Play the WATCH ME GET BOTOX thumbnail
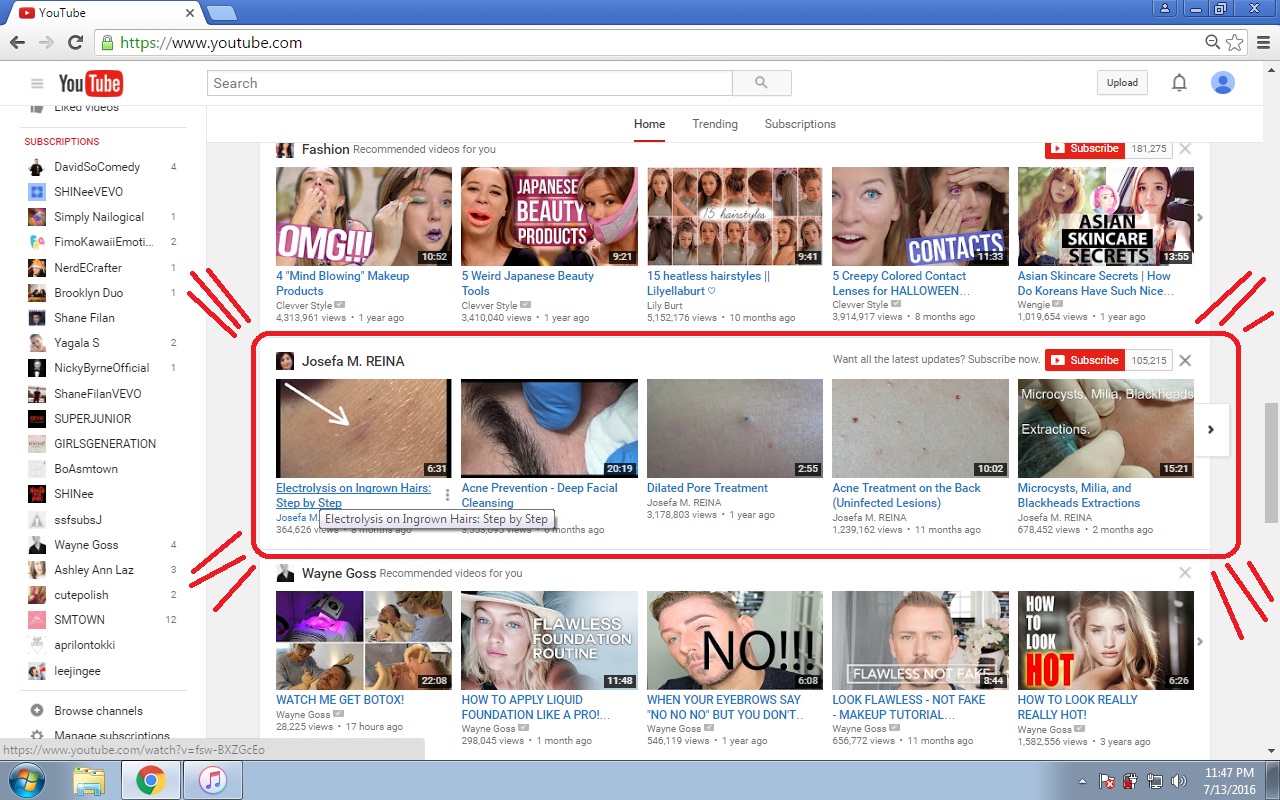 (363, 640)
